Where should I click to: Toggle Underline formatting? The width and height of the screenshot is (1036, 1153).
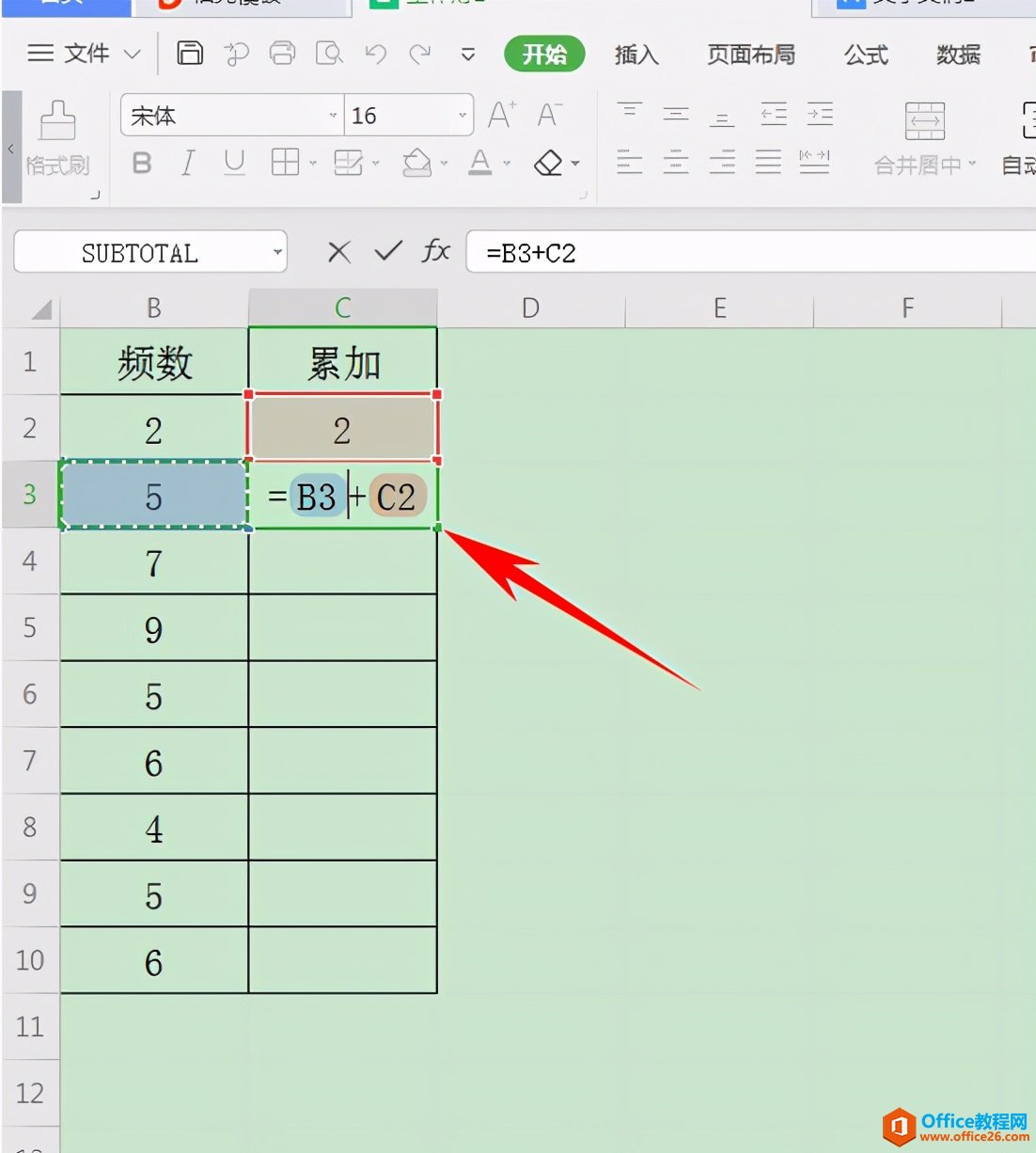coord(234,163)
